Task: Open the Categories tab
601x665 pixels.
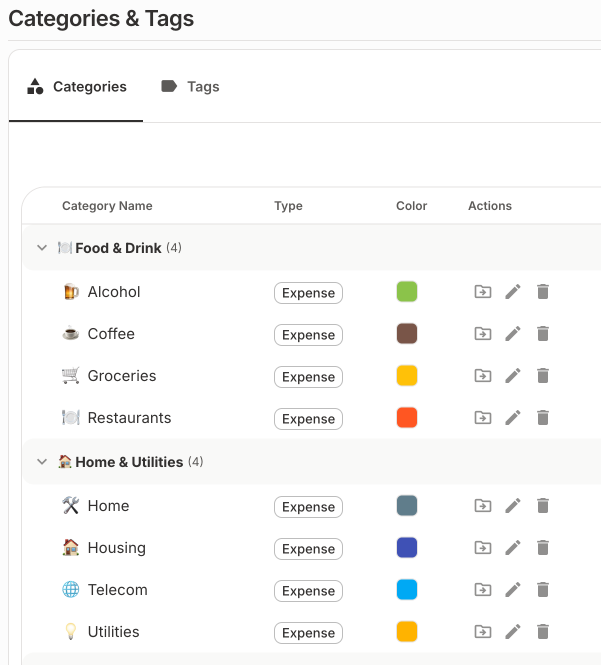Action: [x=76, y=87]
